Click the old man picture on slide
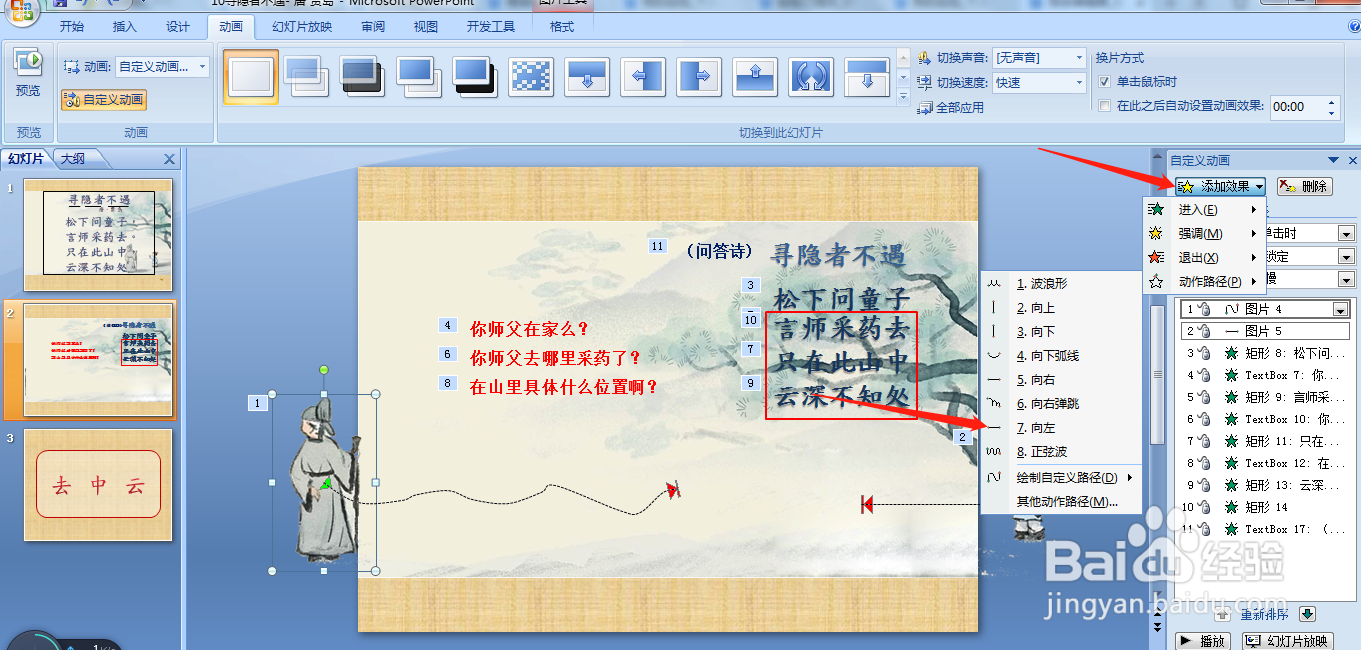This screenshot has width=1361, height=650. pyautogui.click(x=325, y=483)
